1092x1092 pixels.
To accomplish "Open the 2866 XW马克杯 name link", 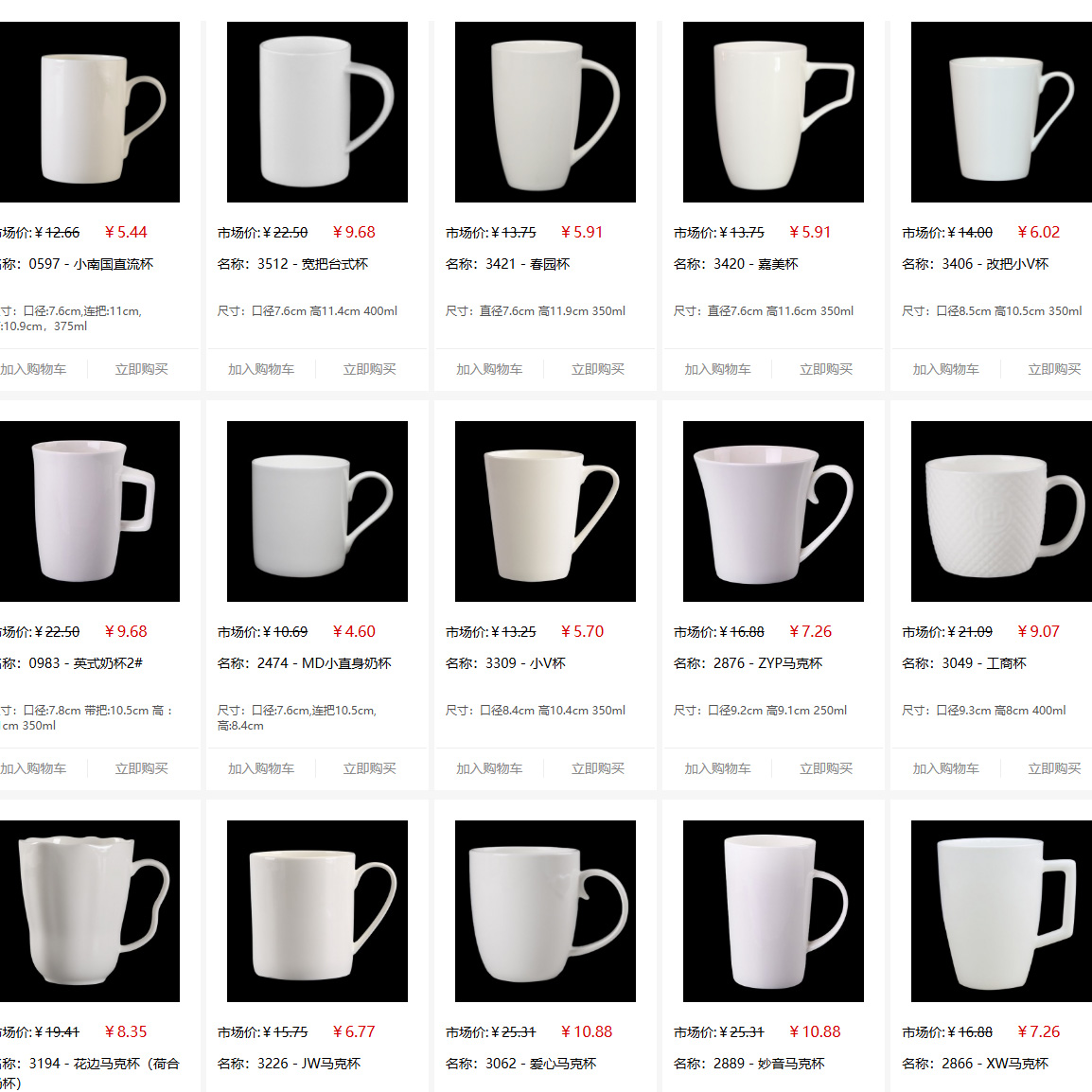I will coord(995,1064).
